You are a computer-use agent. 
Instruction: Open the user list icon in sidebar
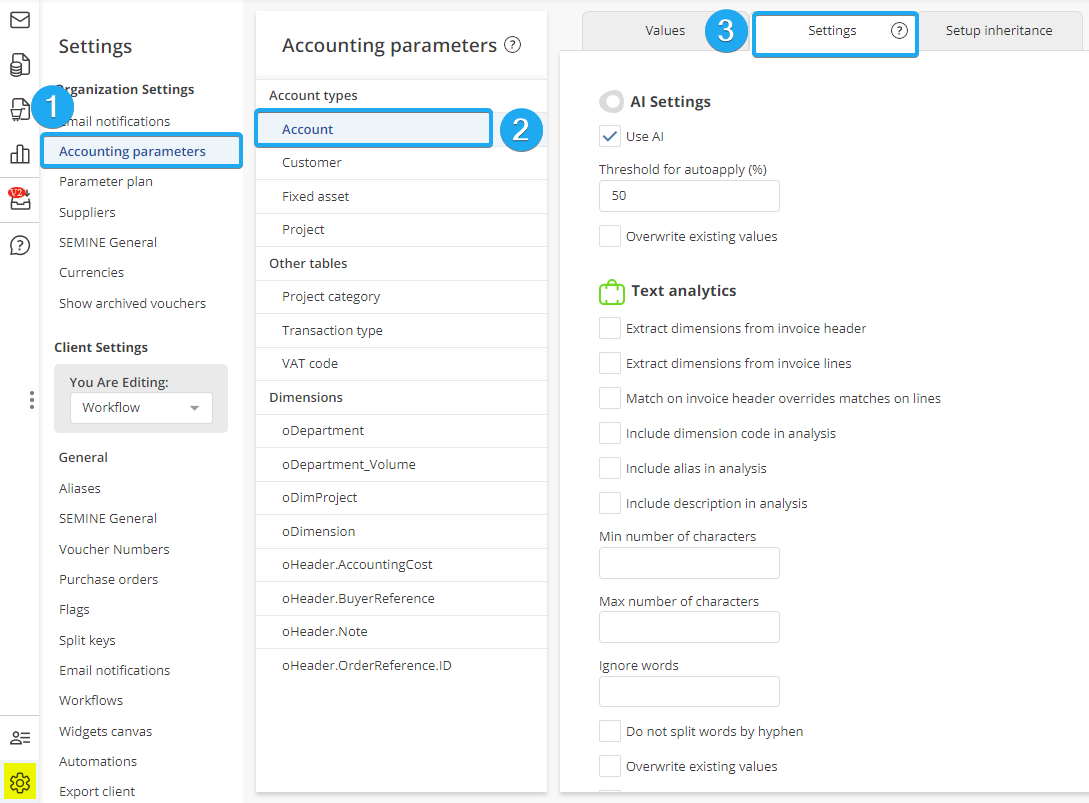point(19,738)
